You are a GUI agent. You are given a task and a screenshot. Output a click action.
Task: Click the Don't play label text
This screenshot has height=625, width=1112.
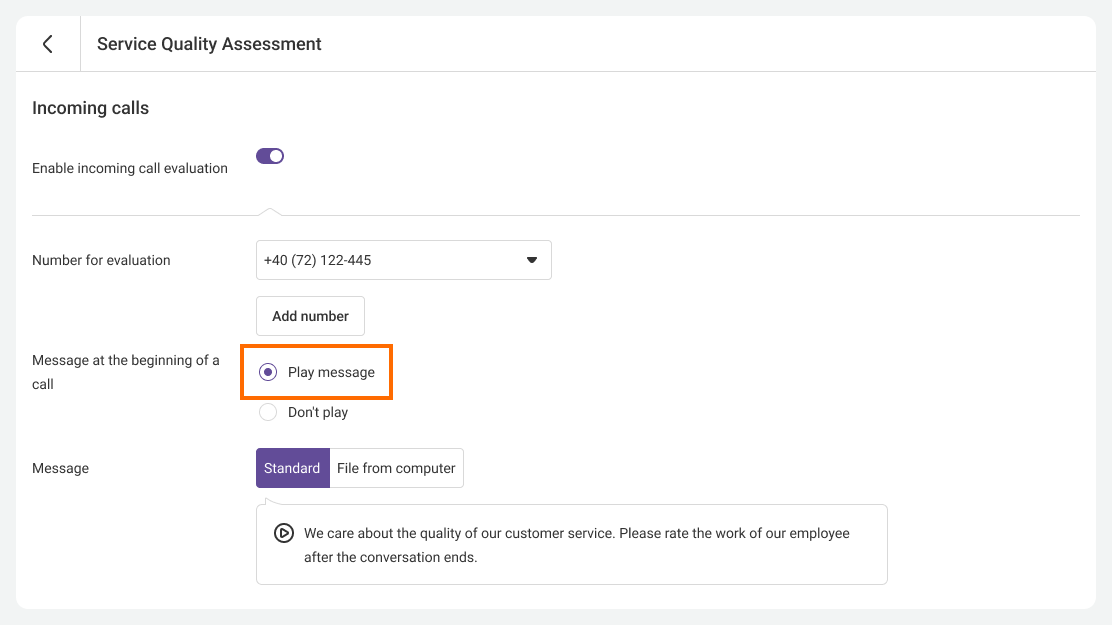[318, 412]
